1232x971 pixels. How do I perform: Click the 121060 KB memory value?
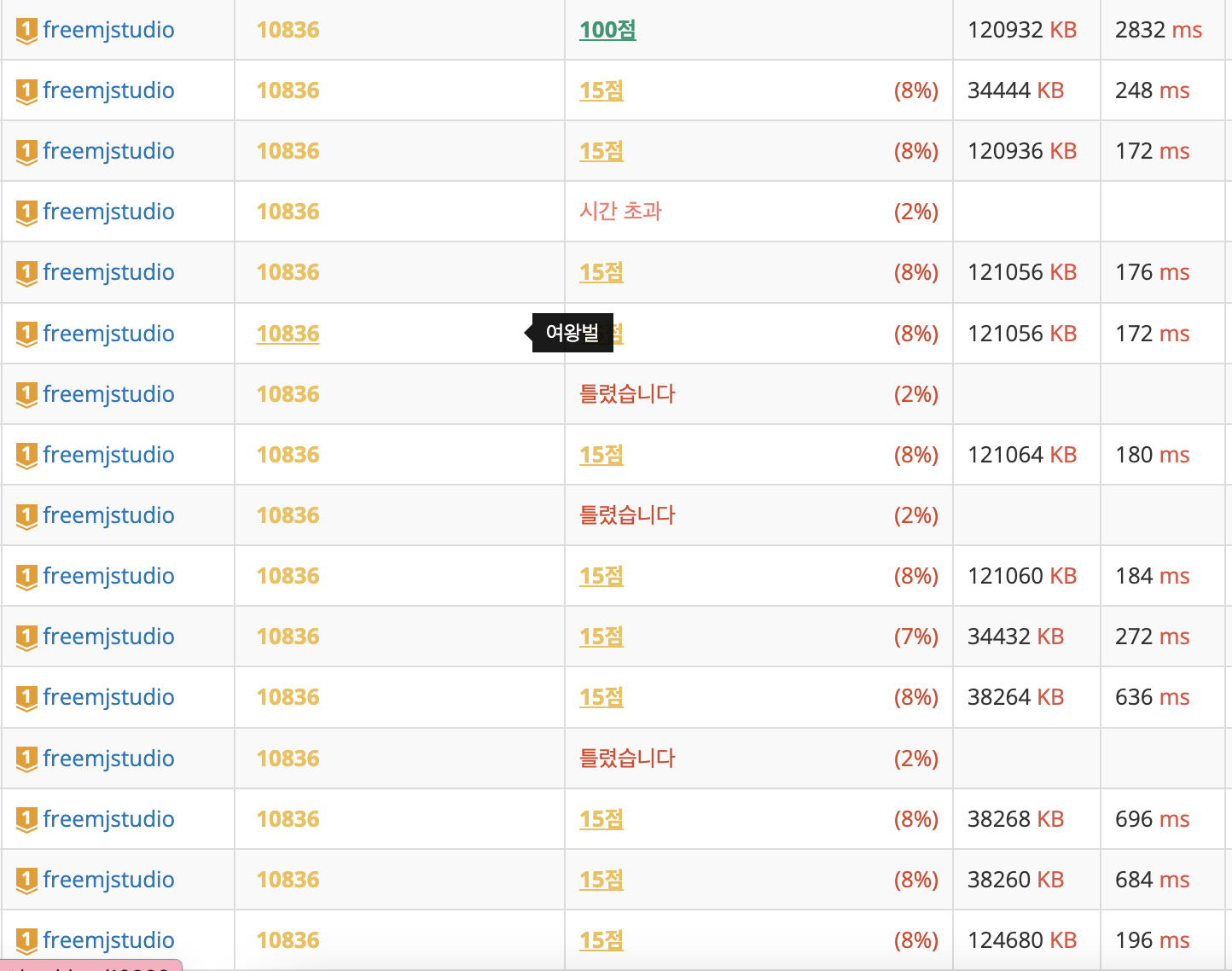pos(1022,576)
